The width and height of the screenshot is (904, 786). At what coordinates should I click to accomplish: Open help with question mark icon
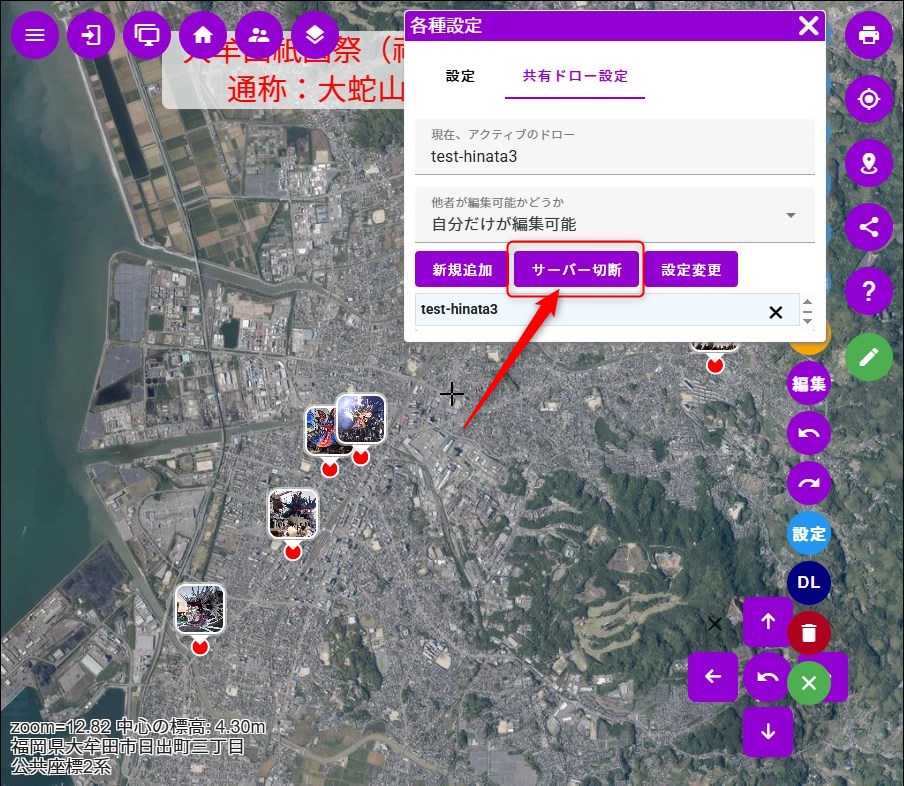pos(868,291)
